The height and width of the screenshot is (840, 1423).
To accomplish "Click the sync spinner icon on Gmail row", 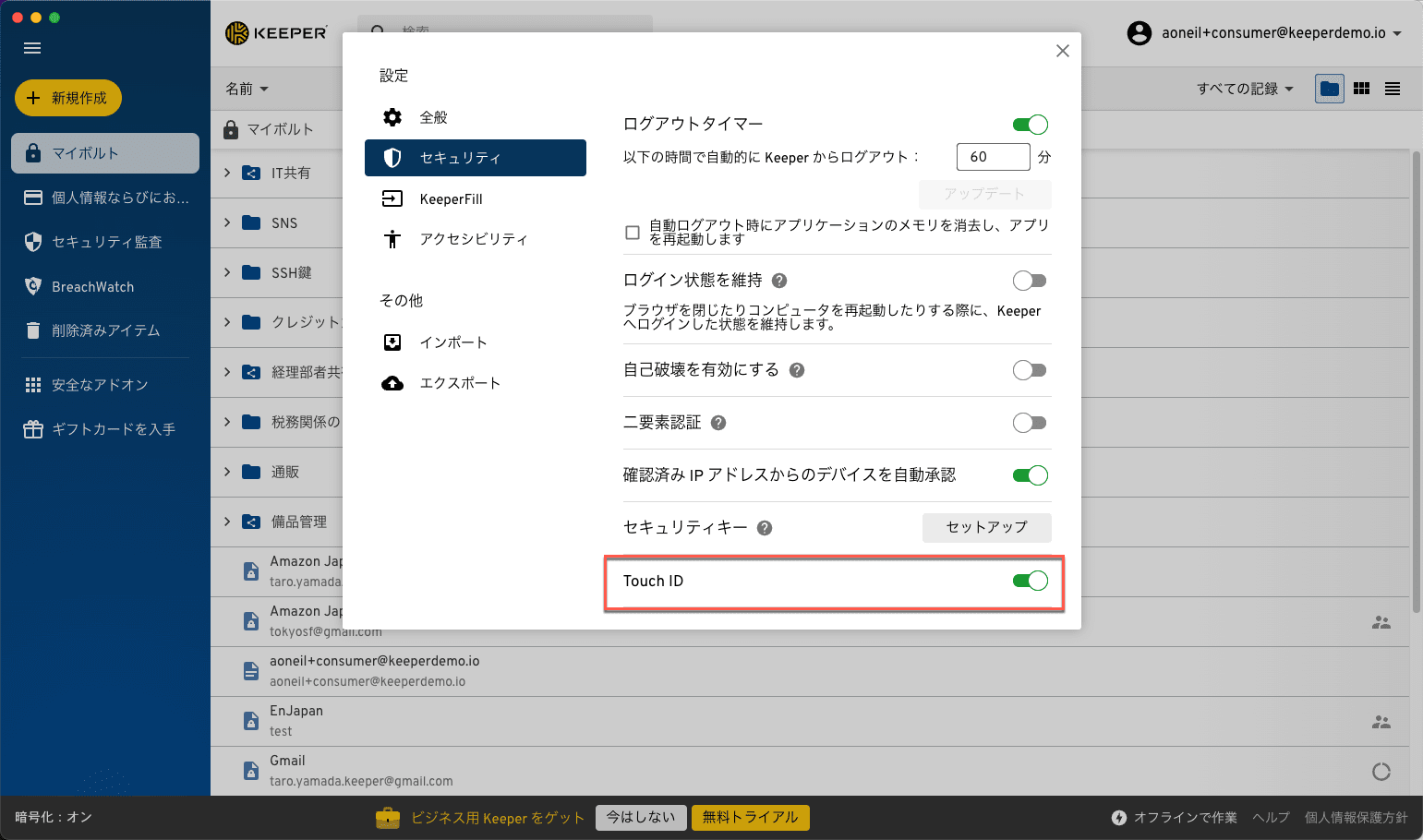I will (1381, 772).
